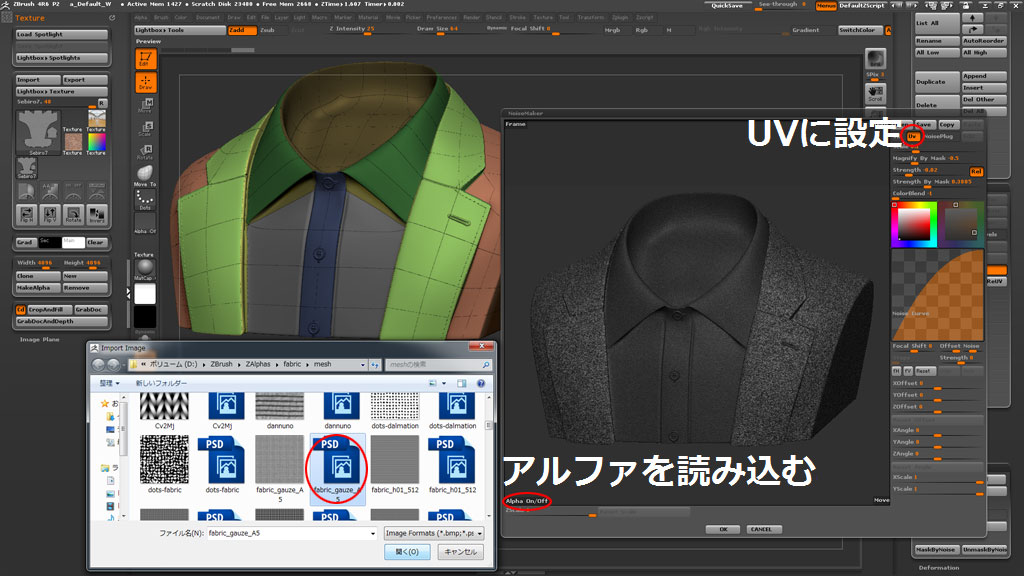Open the Preferences menu

pos(442,18)
